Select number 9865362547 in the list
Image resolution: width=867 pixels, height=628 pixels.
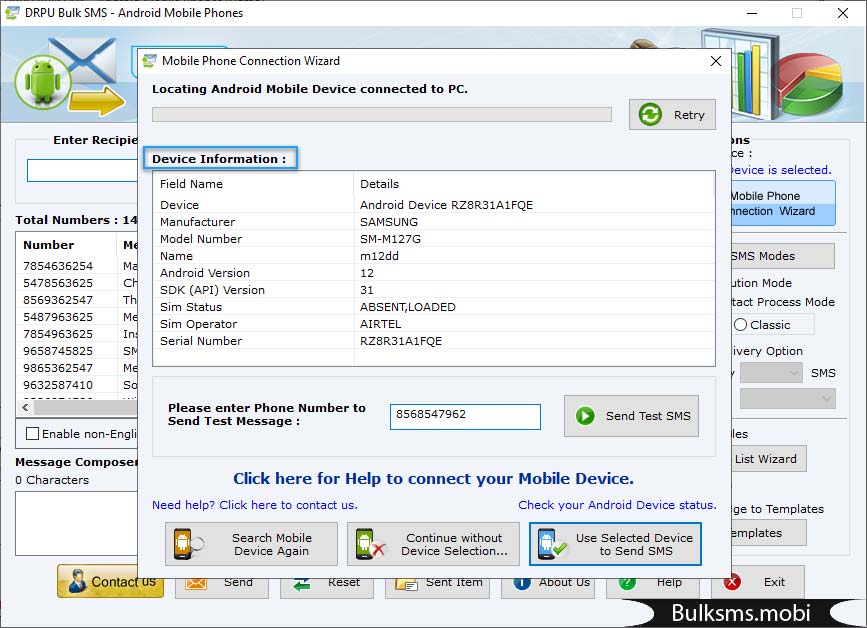pyautogui.click(x=58, y=368)
